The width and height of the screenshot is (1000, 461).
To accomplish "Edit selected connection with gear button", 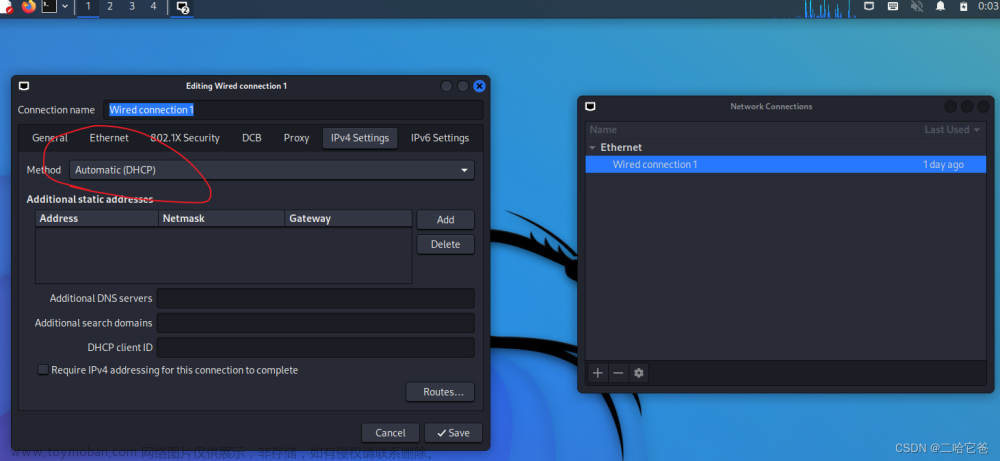I will point(638,373).
